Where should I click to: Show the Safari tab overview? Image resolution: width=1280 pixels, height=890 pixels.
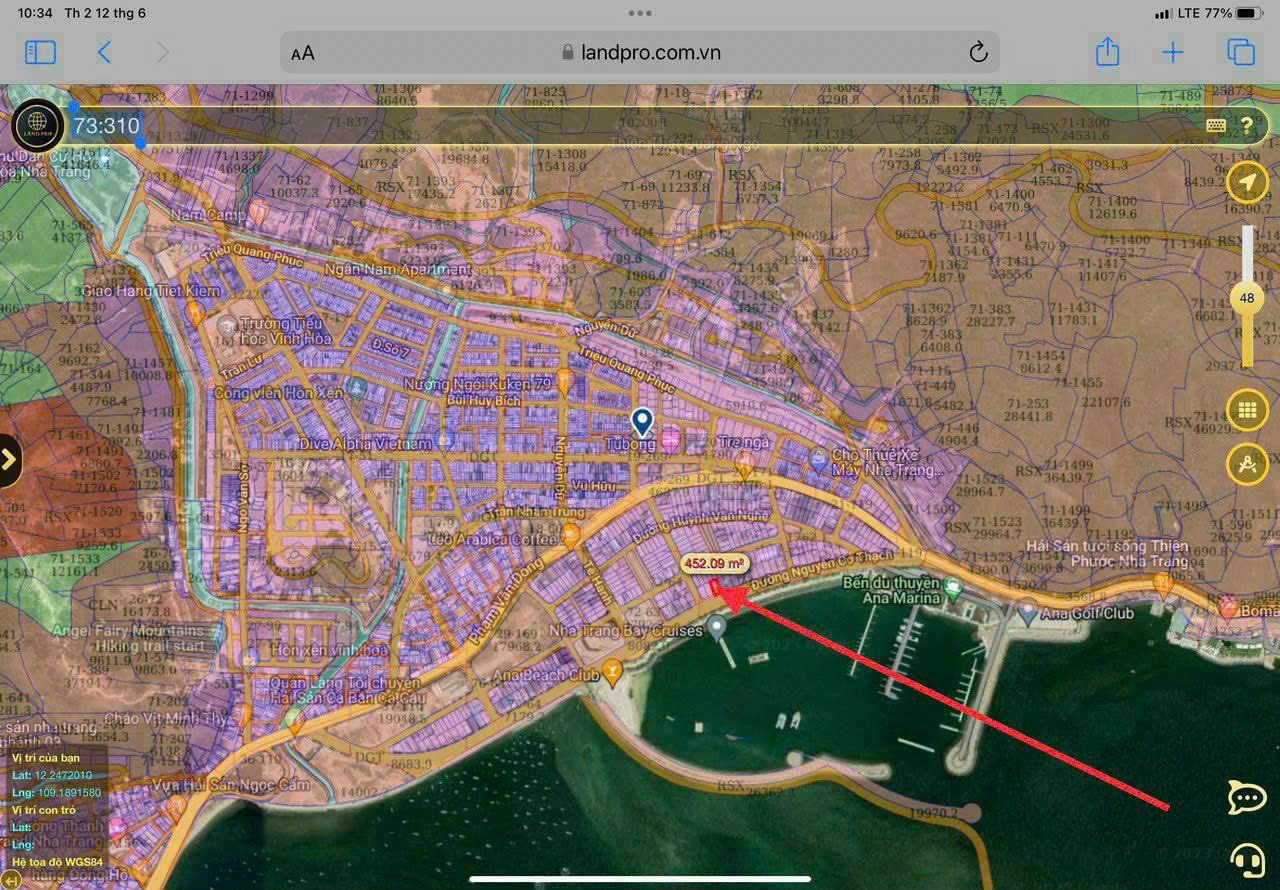click(x=1241, y=52)
